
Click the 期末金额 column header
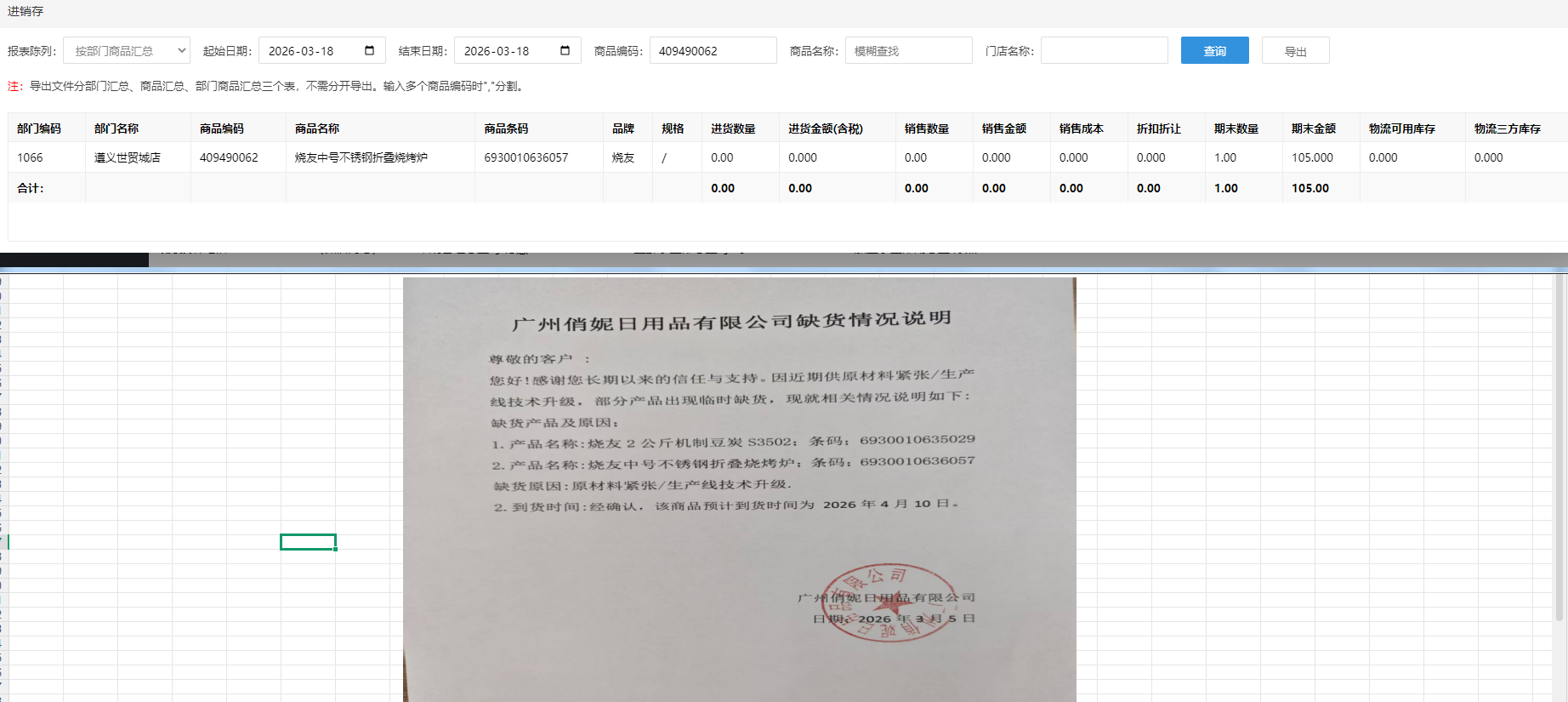tap(1313, 128)
